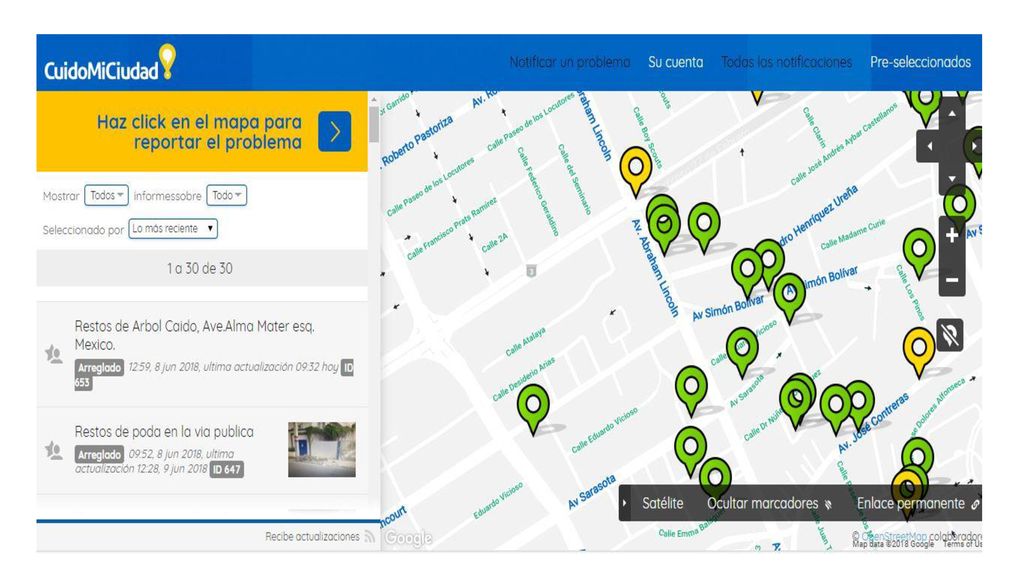Click the '1 a 30 de 30' pagination text
This screenshot has height=576, width=1024.
(x=200, y=268)
